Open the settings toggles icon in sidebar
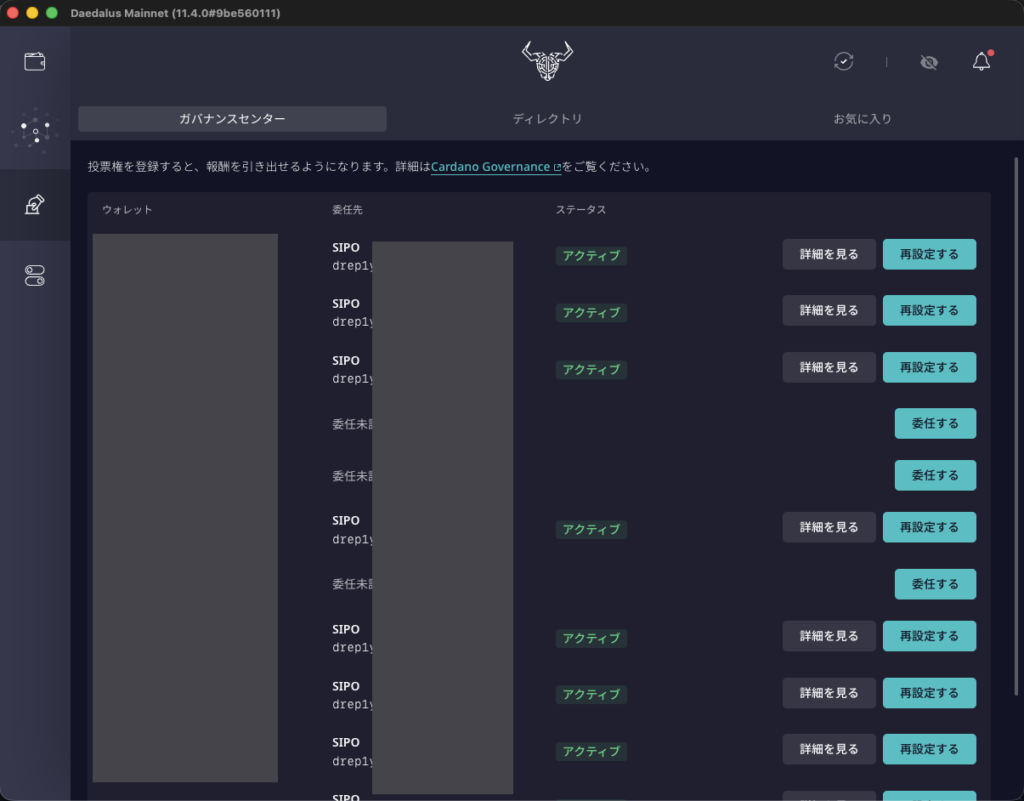Viewport: 1024px width, 801px height. (35, 275)
